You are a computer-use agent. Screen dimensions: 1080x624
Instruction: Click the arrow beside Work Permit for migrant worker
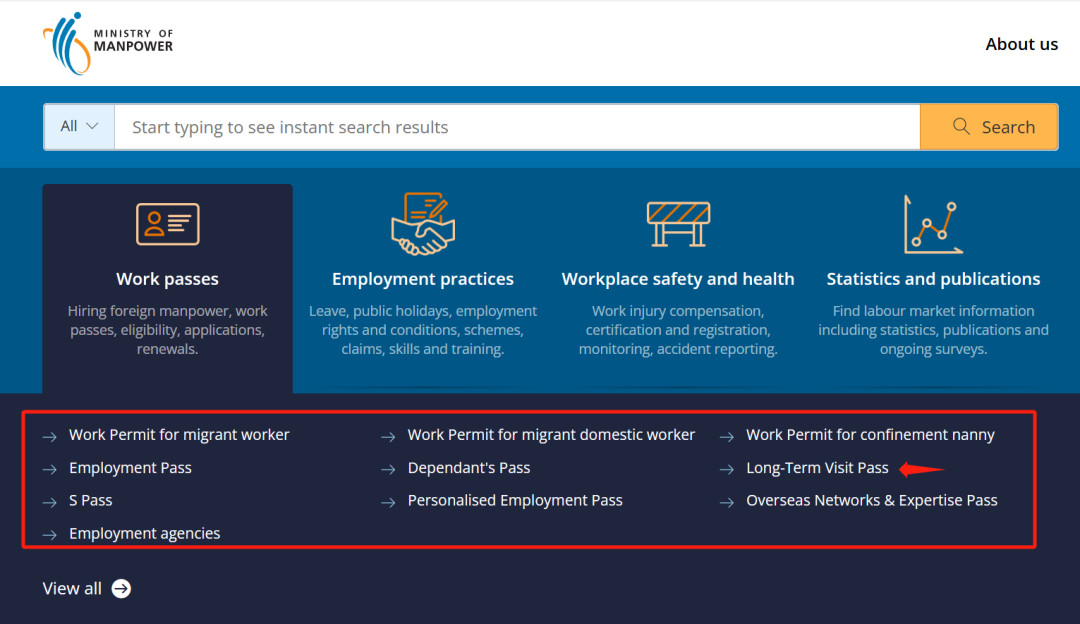click(x=50, y=437)
